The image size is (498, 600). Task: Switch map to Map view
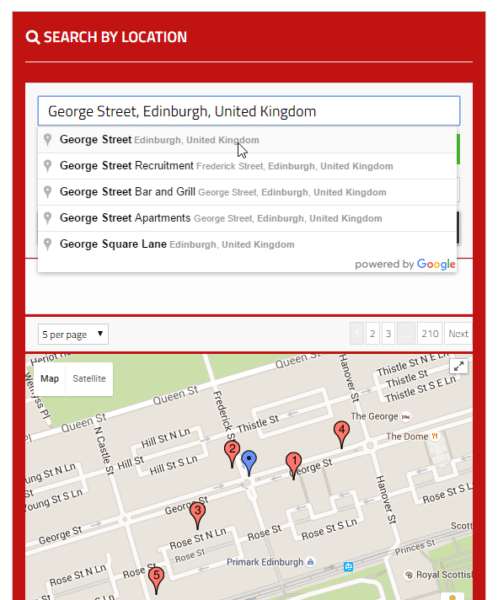[x=50, y=378]
